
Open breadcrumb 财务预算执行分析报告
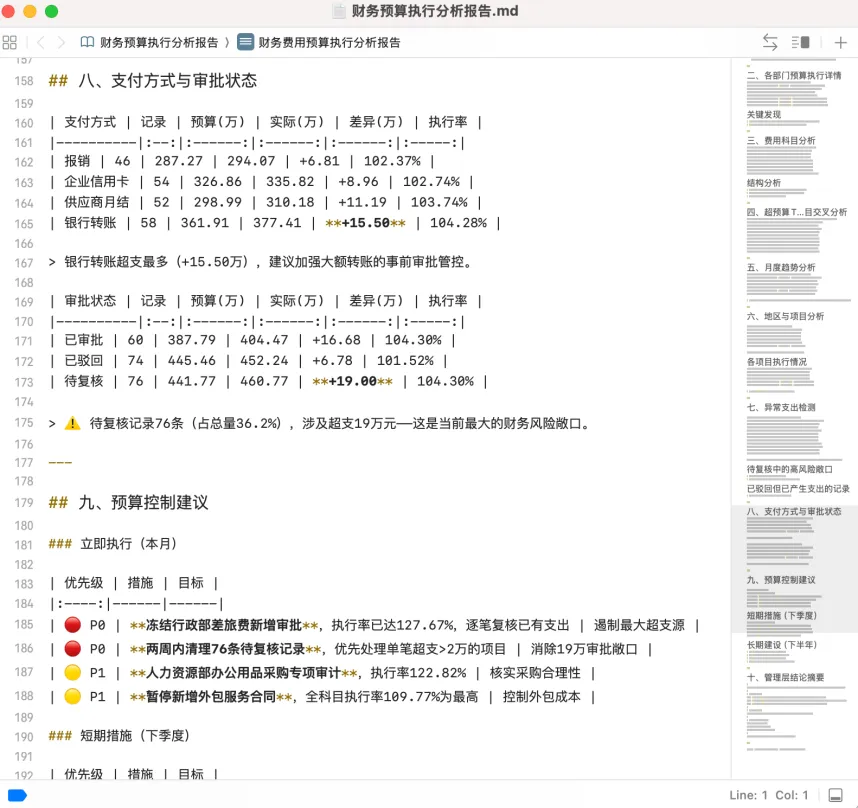[159, 43]
